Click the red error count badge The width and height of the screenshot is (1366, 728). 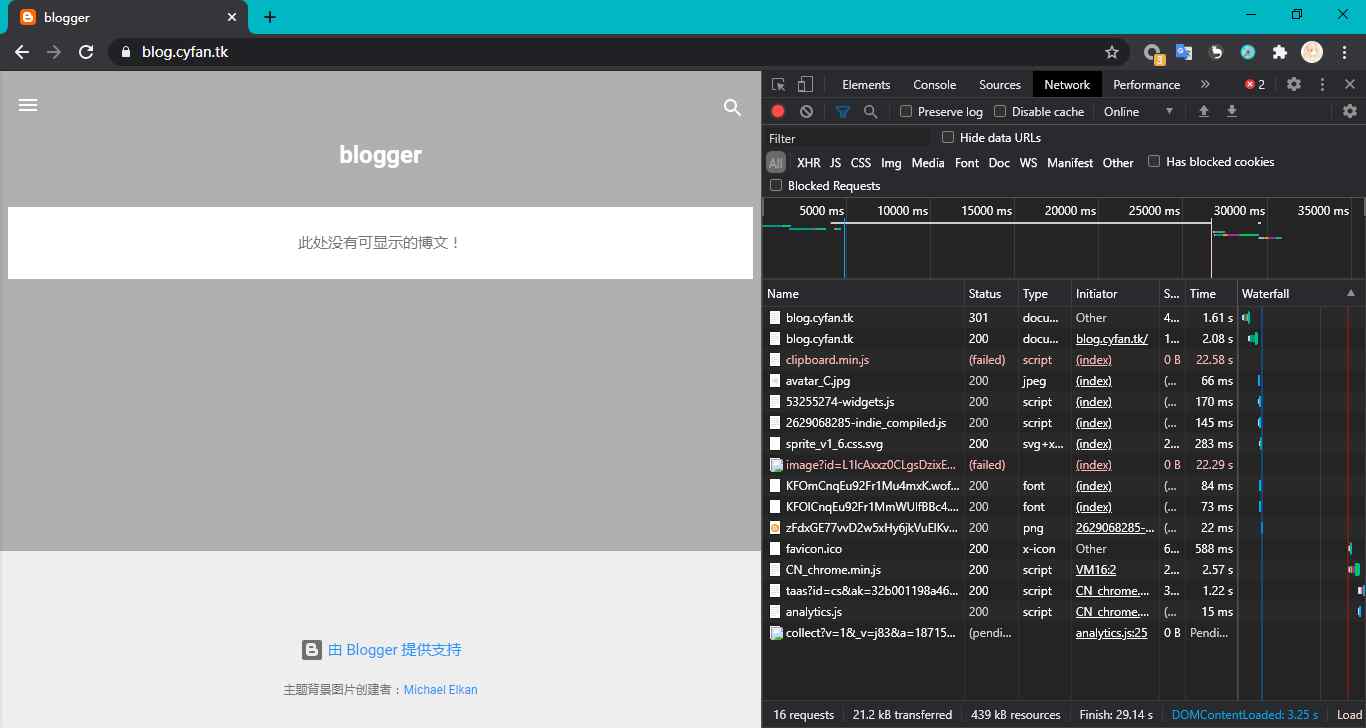[x=1255, y=85]
